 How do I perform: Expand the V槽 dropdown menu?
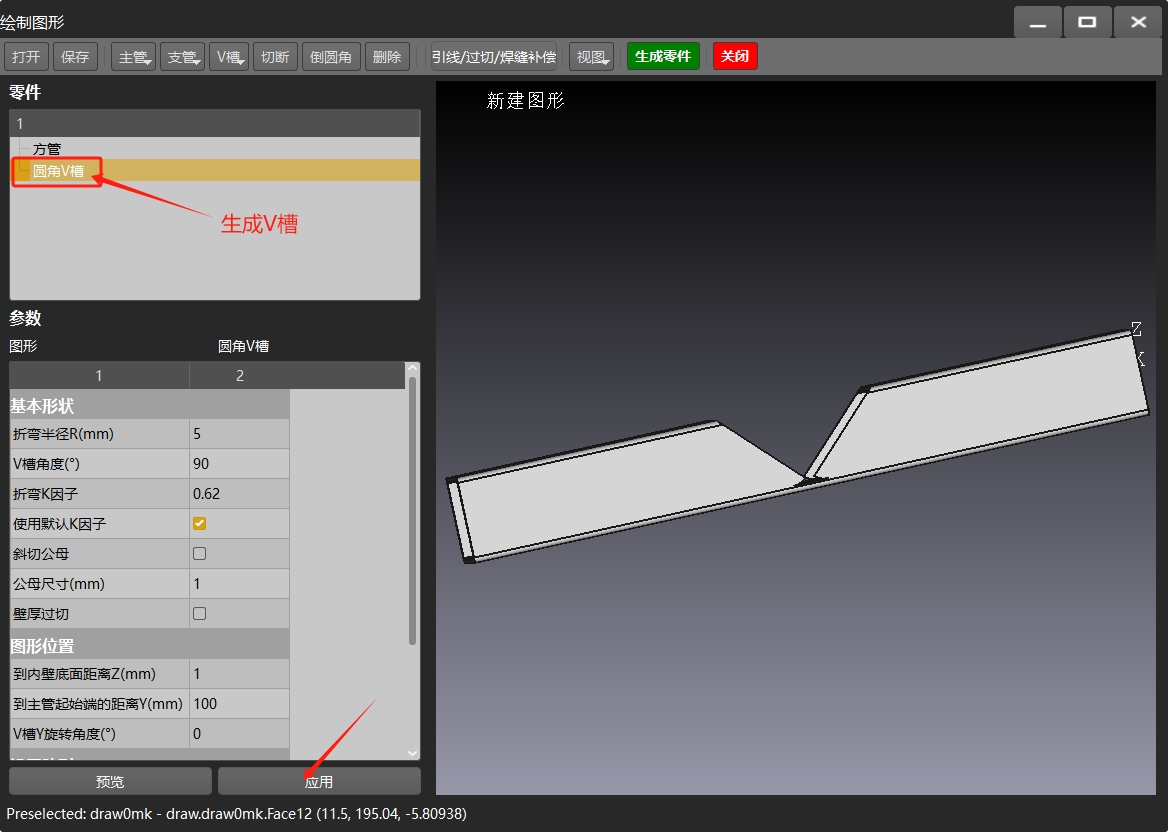(229, 57)
